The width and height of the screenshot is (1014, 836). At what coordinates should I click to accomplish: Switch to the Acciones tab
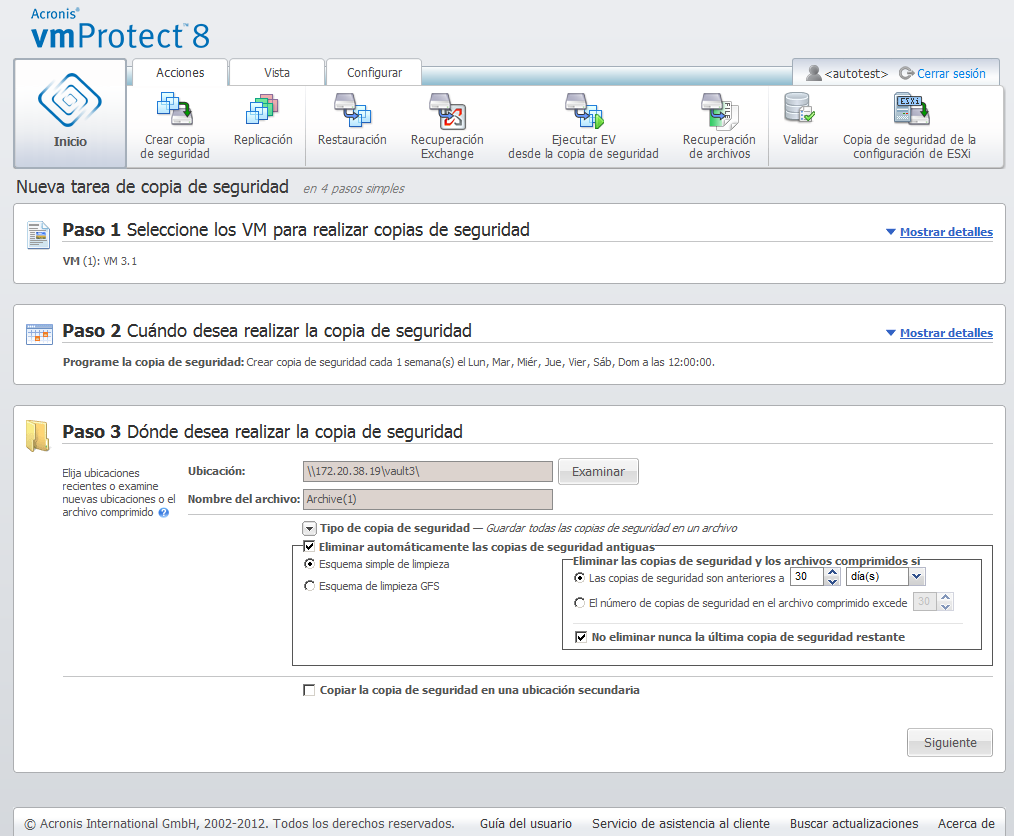coord(180,72)
